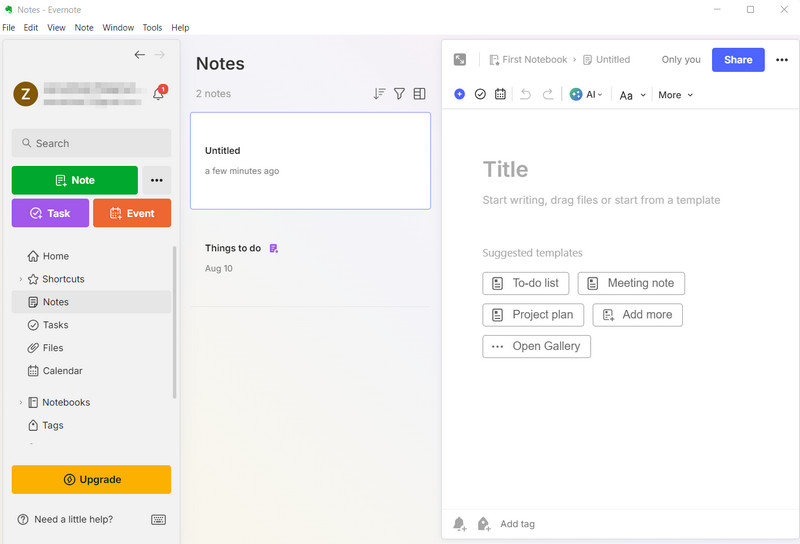Add a reminder to the note
Image resolution: width=800 pixels, height=544 pixels.
click(x=460, y=524)
